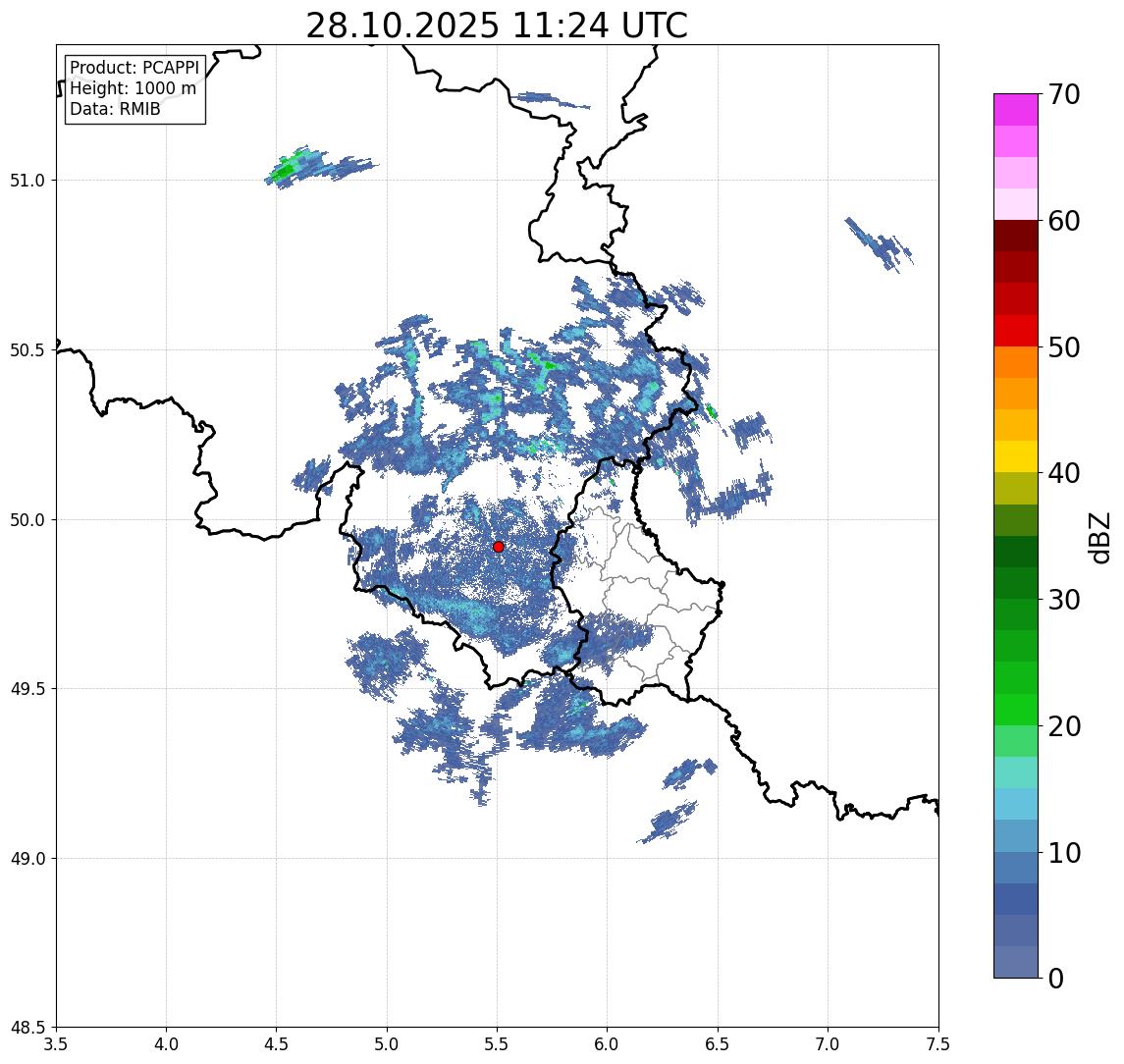This screenshot has width=1124, height=1064.
Task: Click the colorbar tick label 20
Action: point(1064,726)
